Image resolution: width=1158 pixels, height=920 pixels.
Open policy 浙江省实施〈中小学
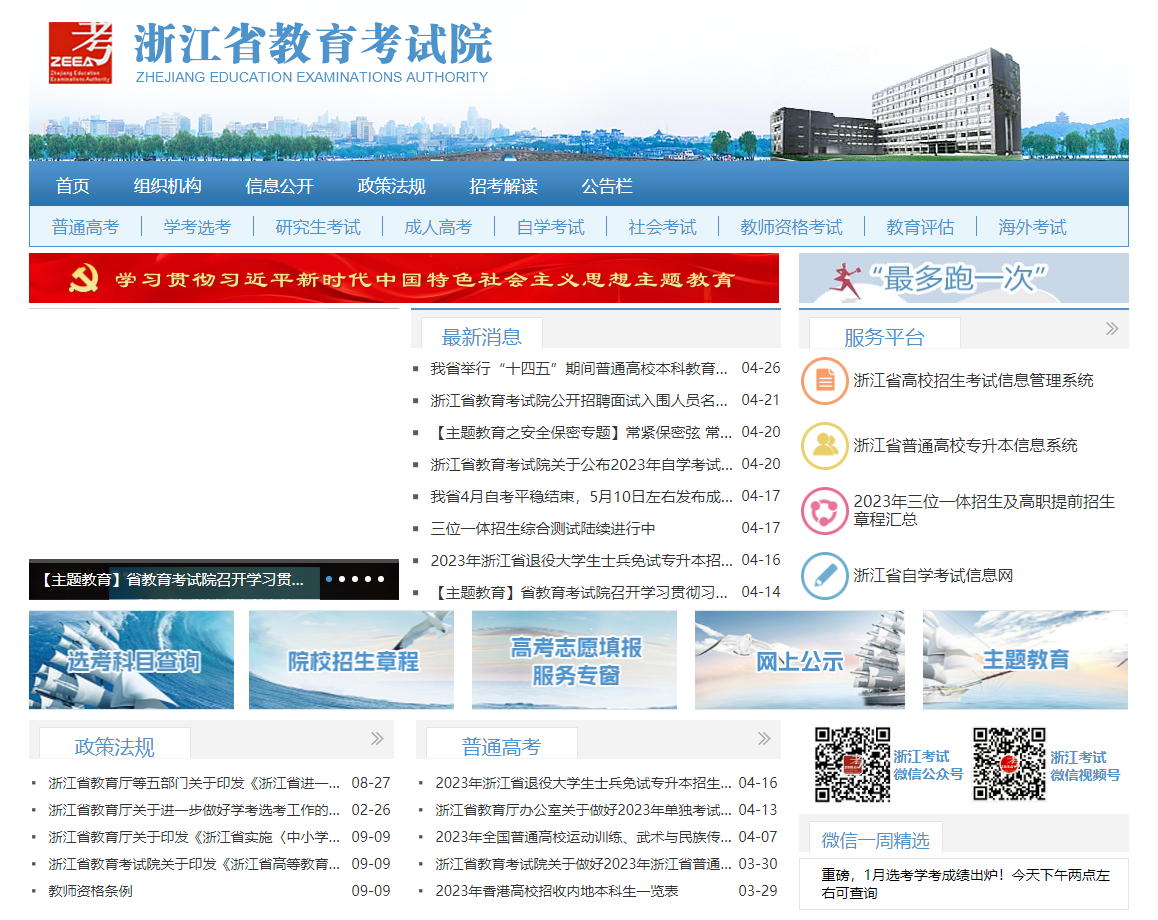[194, 837]
